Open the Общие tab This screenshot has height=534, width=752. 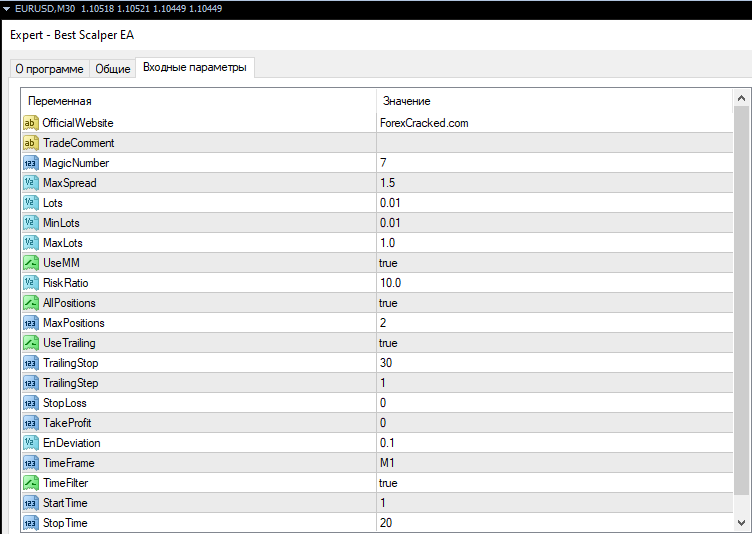click(112, 69)
